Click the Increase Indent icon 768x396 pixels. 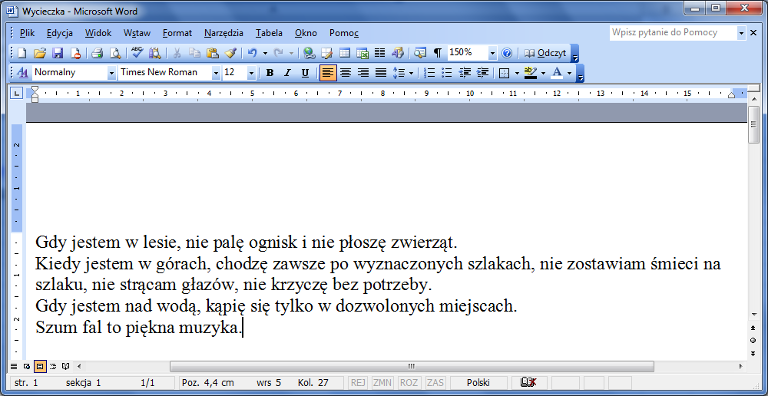click(482, 73)
